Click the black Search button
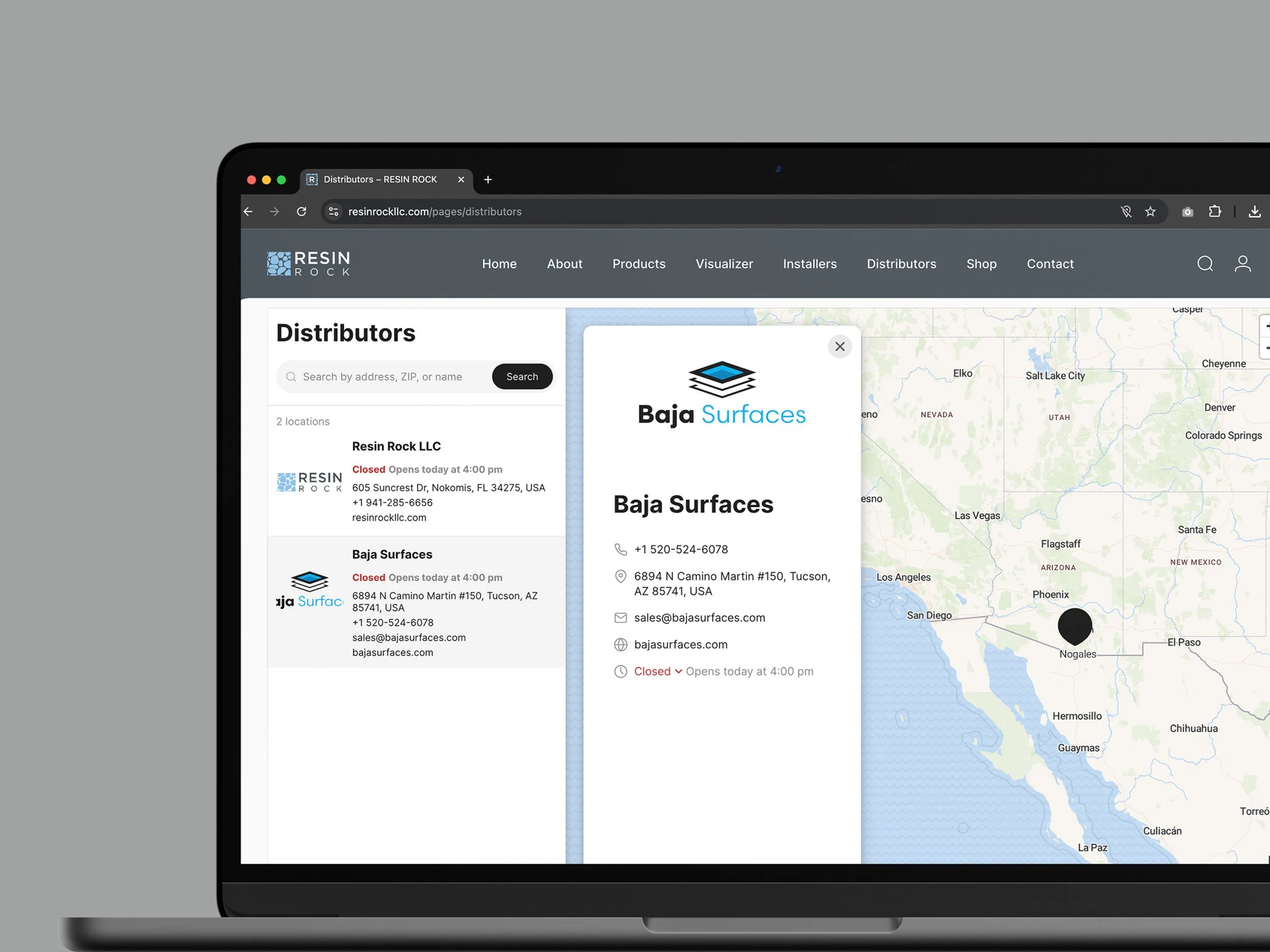Viewport: 1270px width, 952px height. (x=522, y=376)
